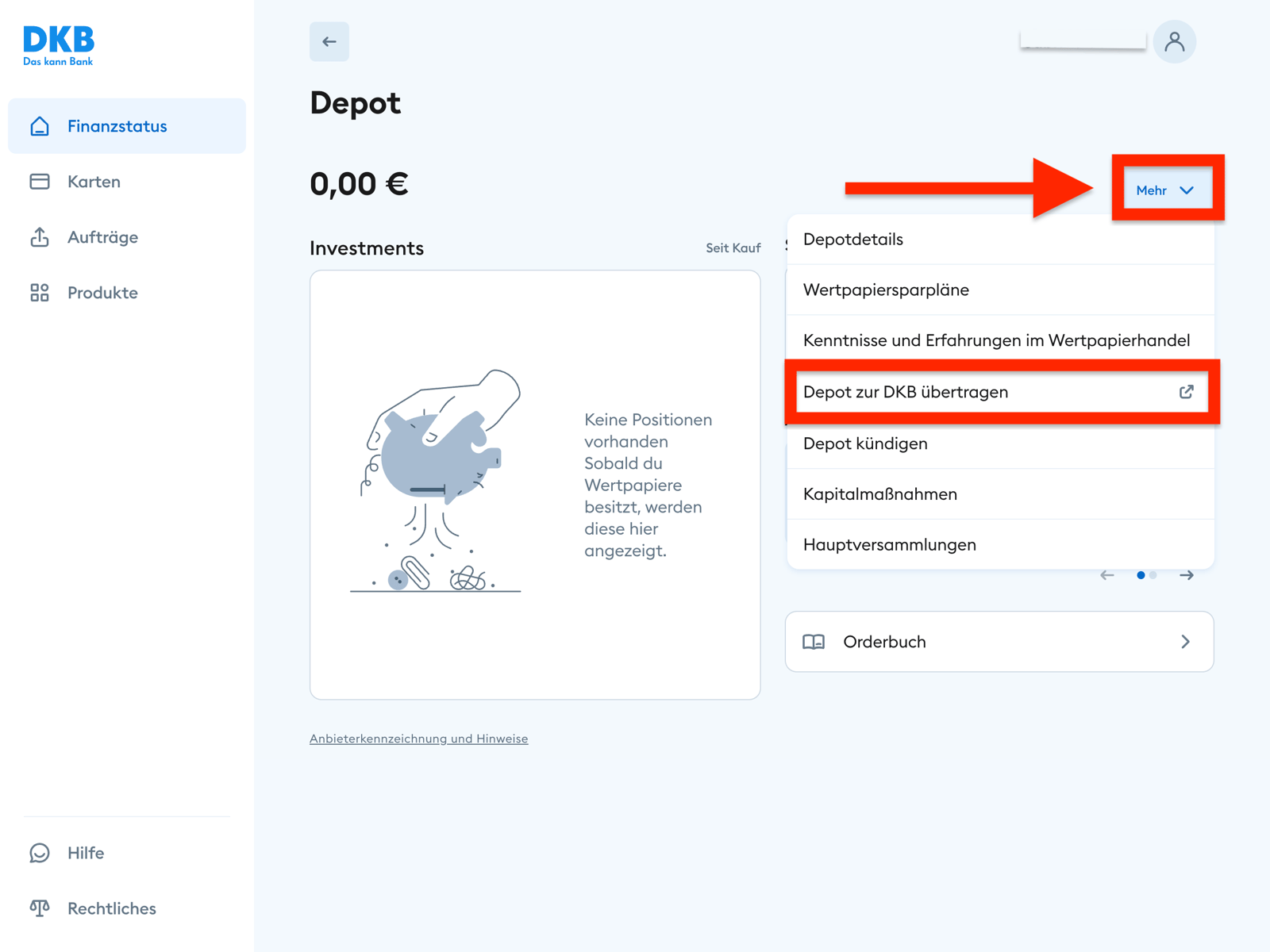Click the profile avatar icon
This screenshot has width=1270, height=952.
pos(1175,41)
